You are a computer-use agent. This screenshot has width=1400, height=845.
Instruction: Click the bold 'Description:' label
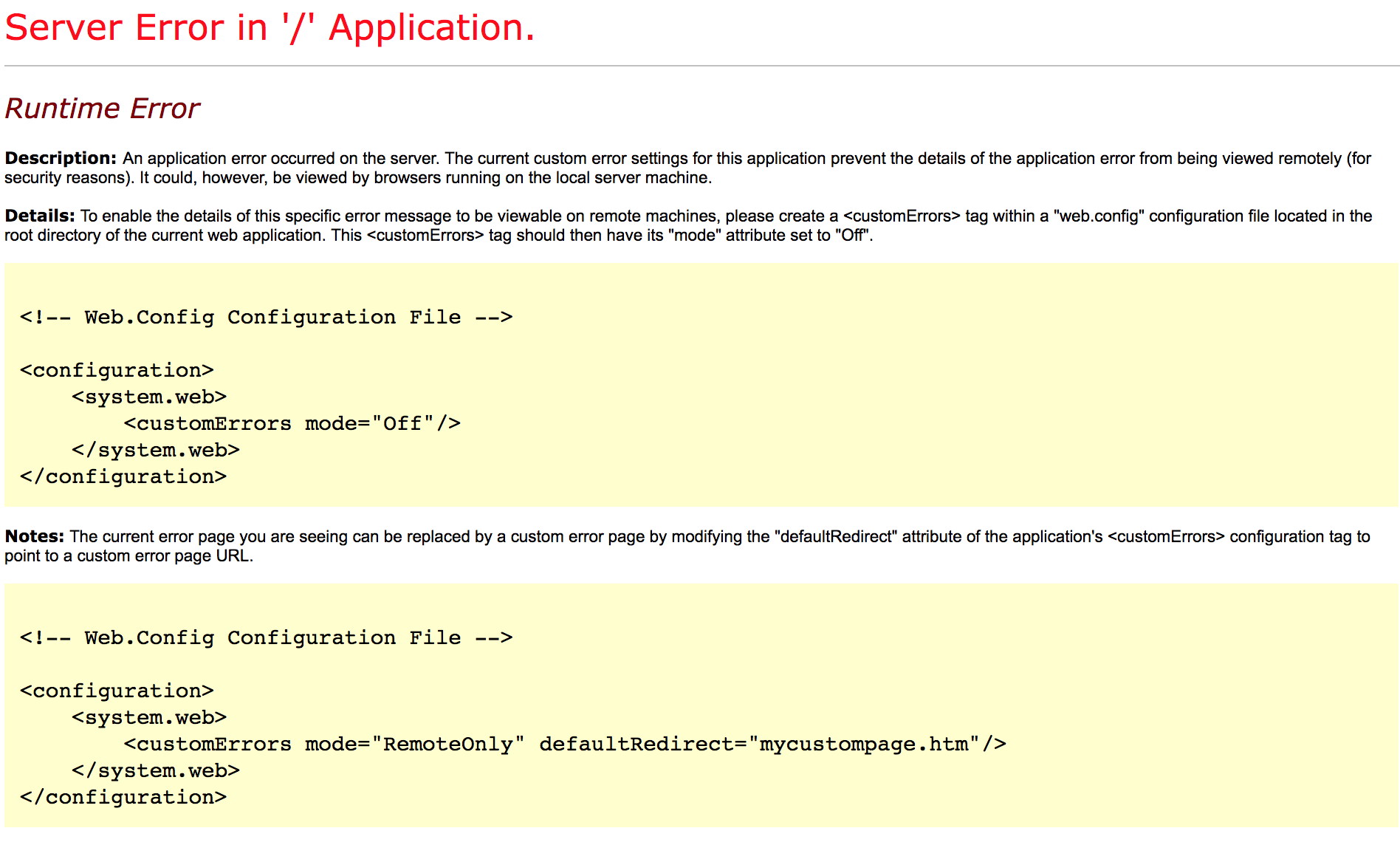61,158
